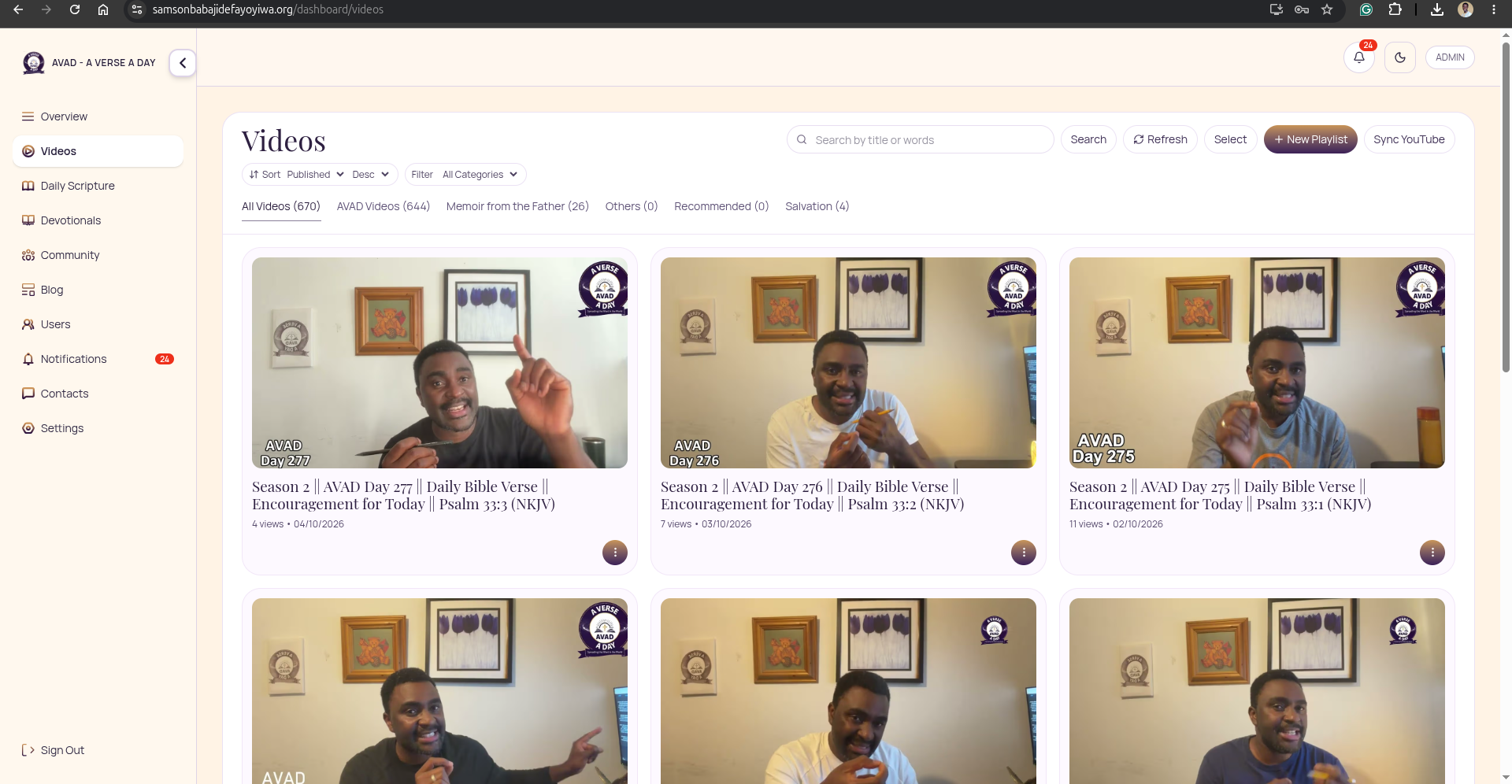The width and height of the screenshot is (1512, 784).
Task: Toggle dark mode with the moon icon
Action: tap(1400, 57)
